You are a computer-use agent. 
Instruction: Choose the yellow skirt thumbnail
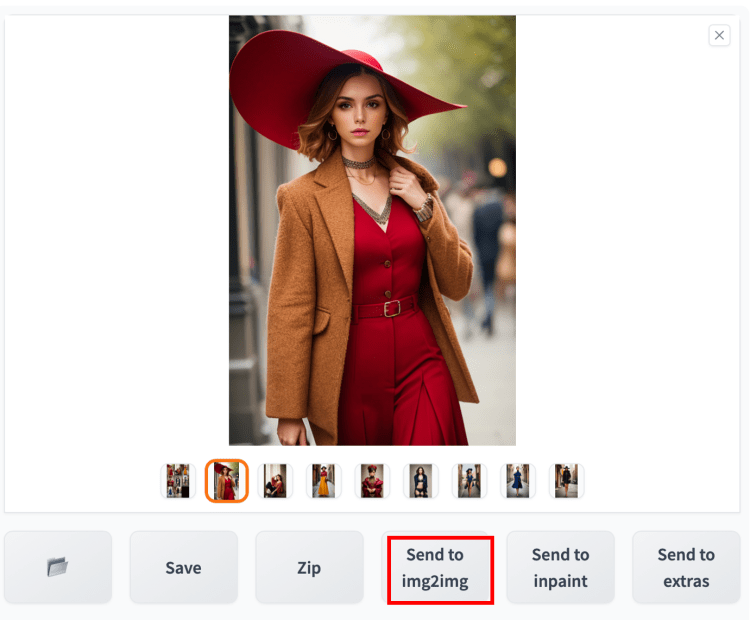pos(324,481)
